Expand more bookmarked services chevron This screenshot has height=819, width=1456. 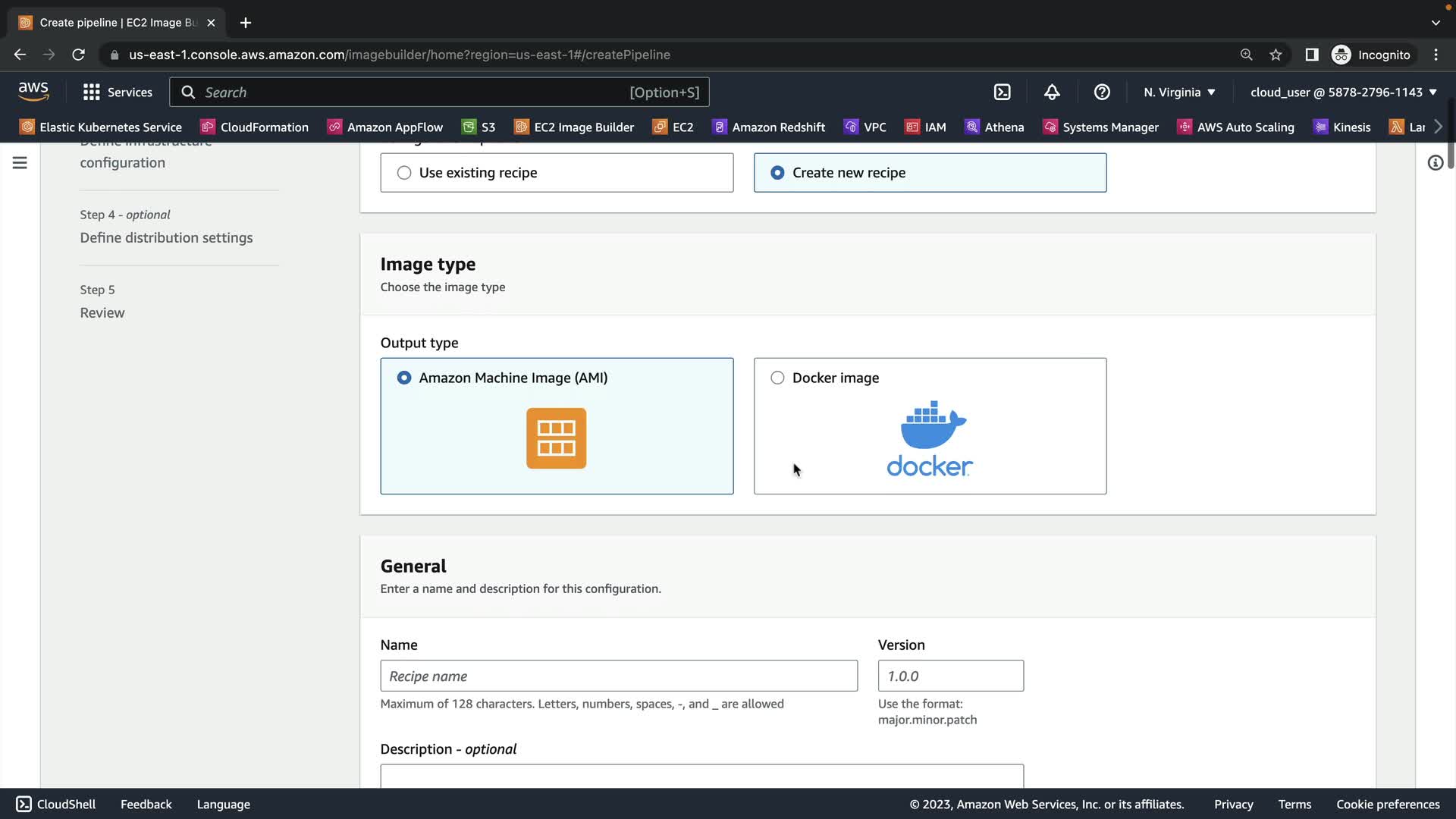[x=1439, y=127]
